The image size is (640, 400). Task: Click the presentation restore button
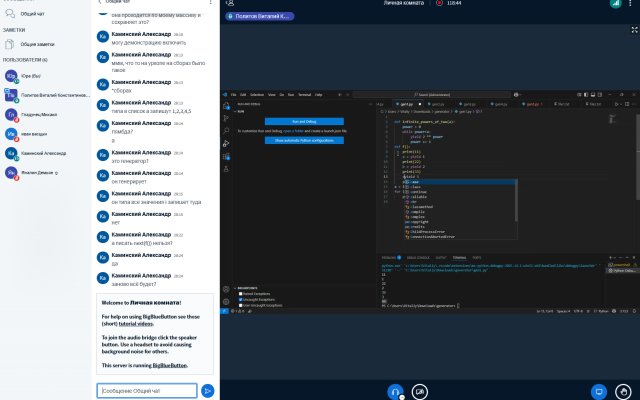599,392
